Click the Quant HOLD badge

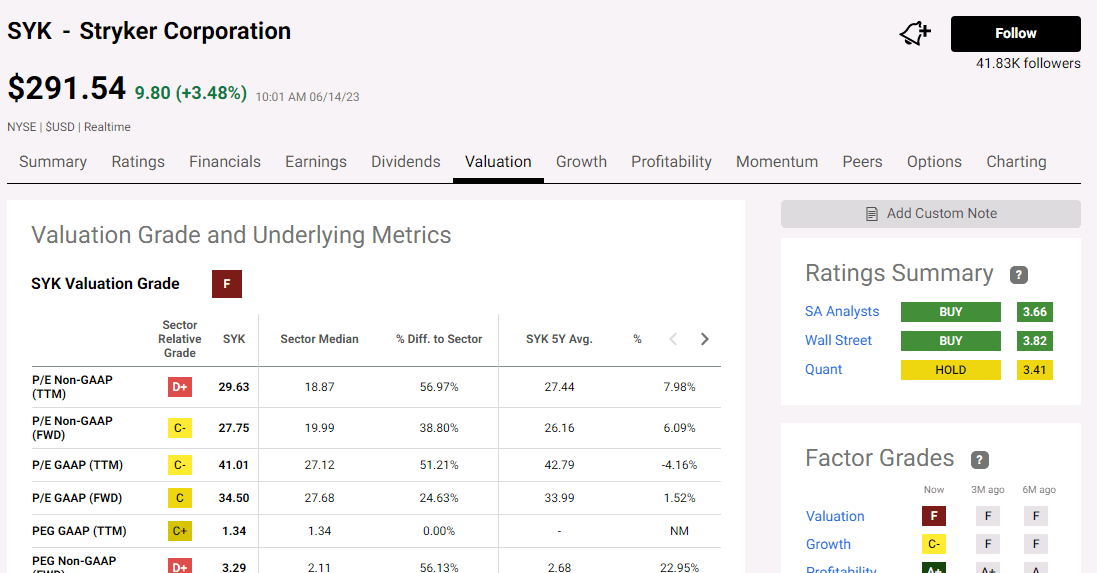[x=951, y=370]
